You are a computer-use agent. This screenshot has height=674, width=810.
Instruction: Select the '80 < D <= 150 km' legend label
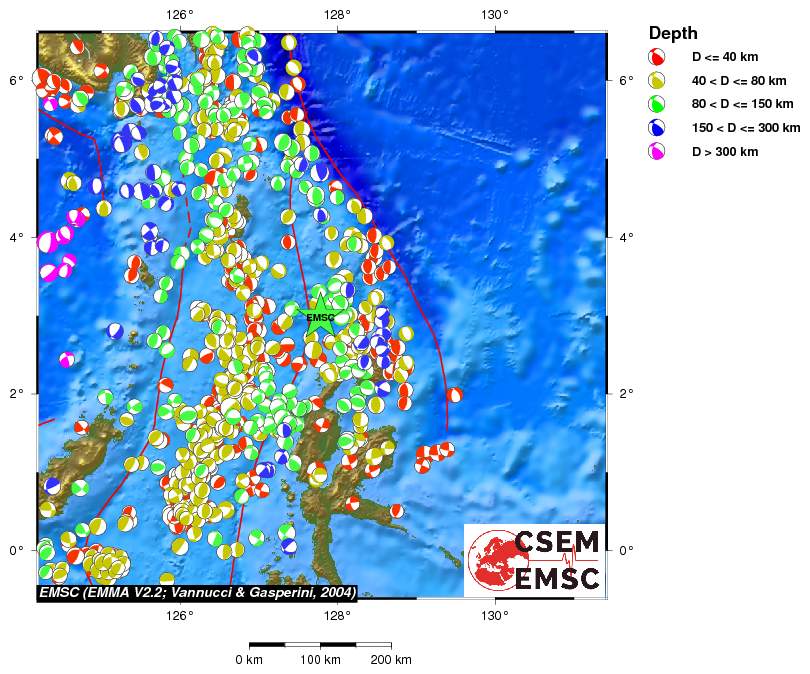[743, 104]
